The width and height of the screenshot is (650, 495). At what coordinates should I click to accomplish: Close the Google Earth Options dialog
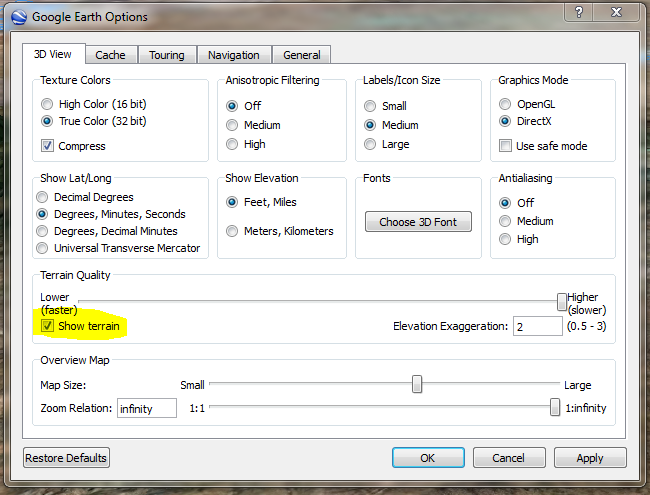616,12
